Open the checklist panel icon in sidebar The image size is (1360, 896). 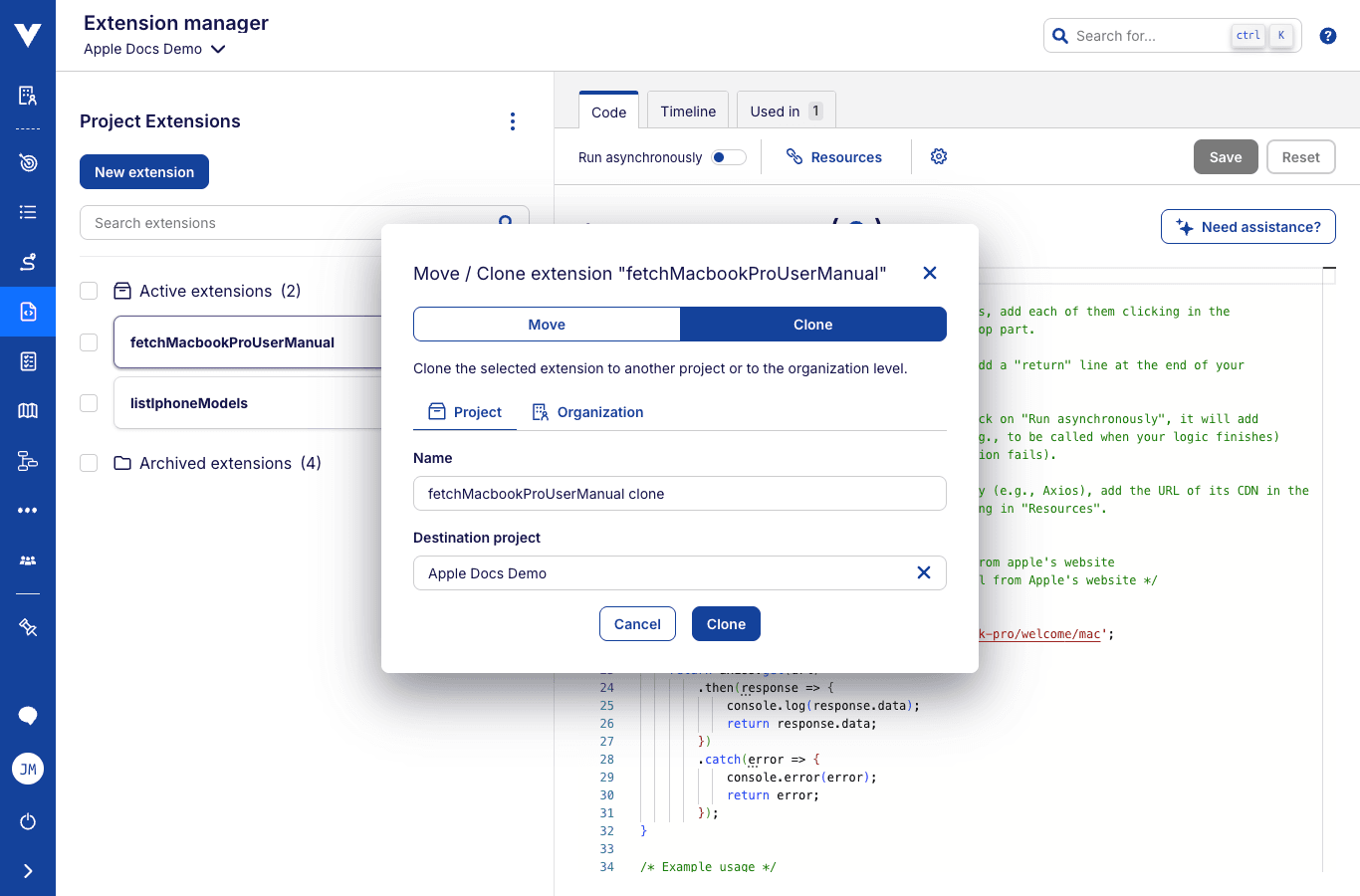coord(27,361)
